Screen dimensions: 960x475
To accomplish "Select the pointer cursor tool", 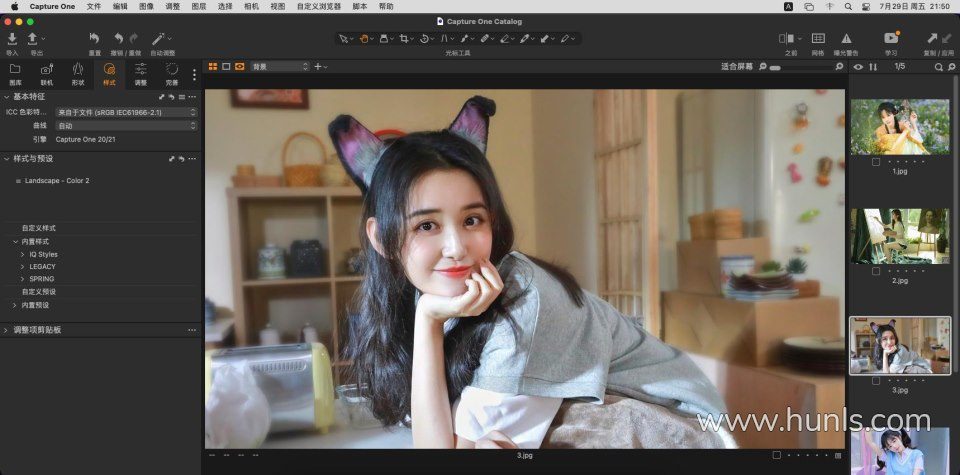I will pyautogui.click(x=343, y=39).
